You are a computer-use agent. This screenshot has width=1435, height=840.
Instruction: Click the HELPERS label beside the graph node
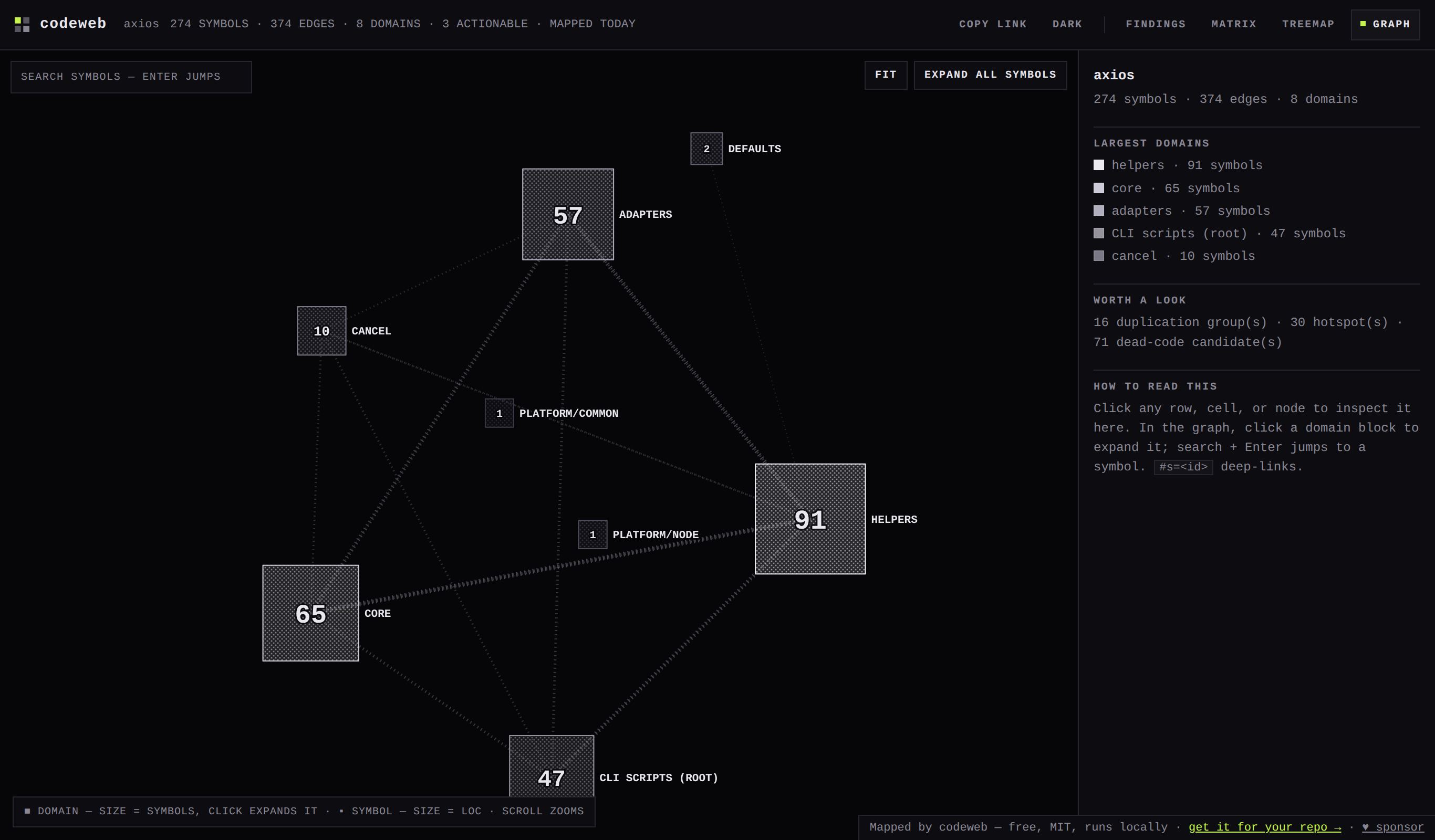(894, 520)
